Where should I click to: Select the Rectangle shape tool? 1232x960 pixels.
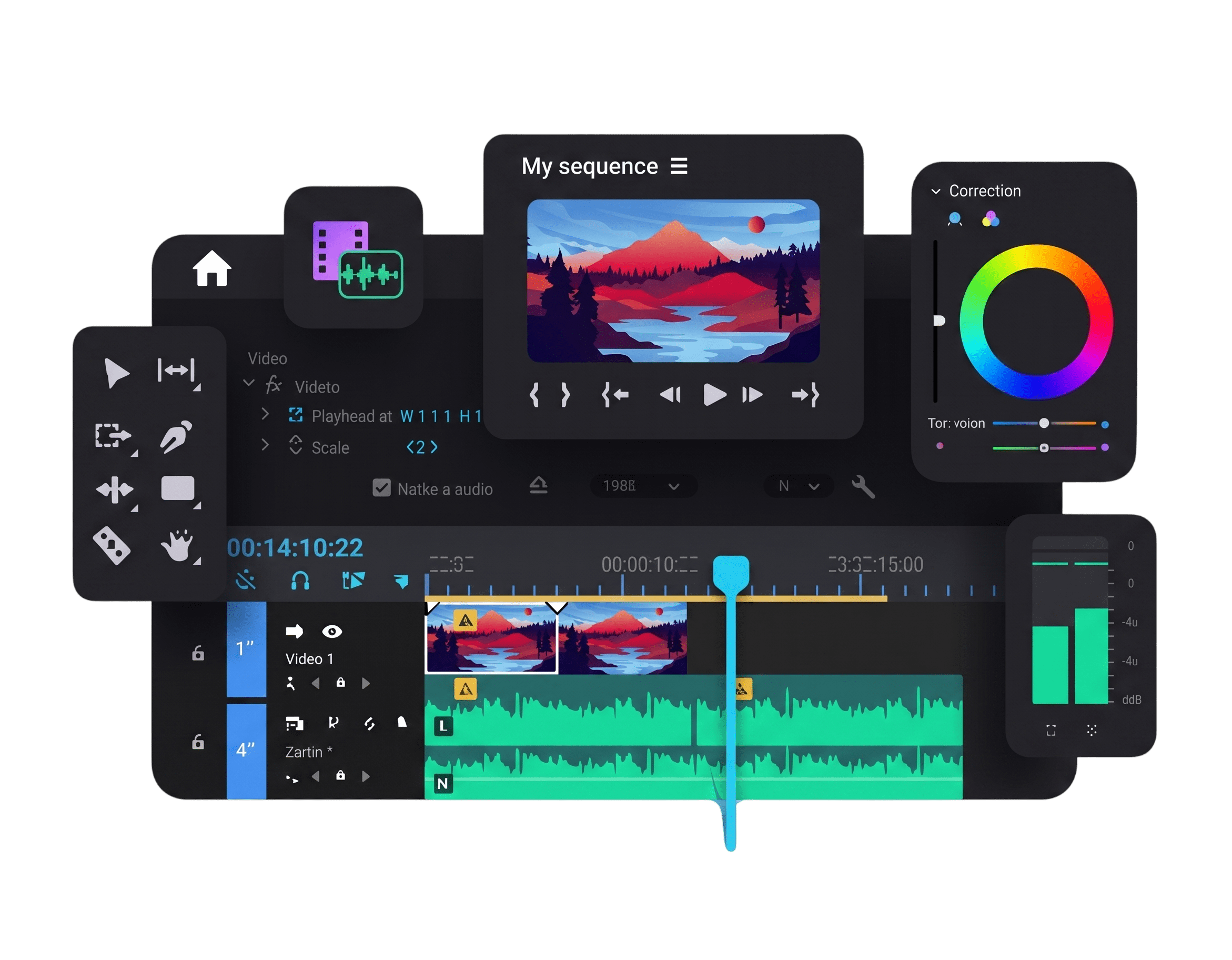(x=178, y=489)
